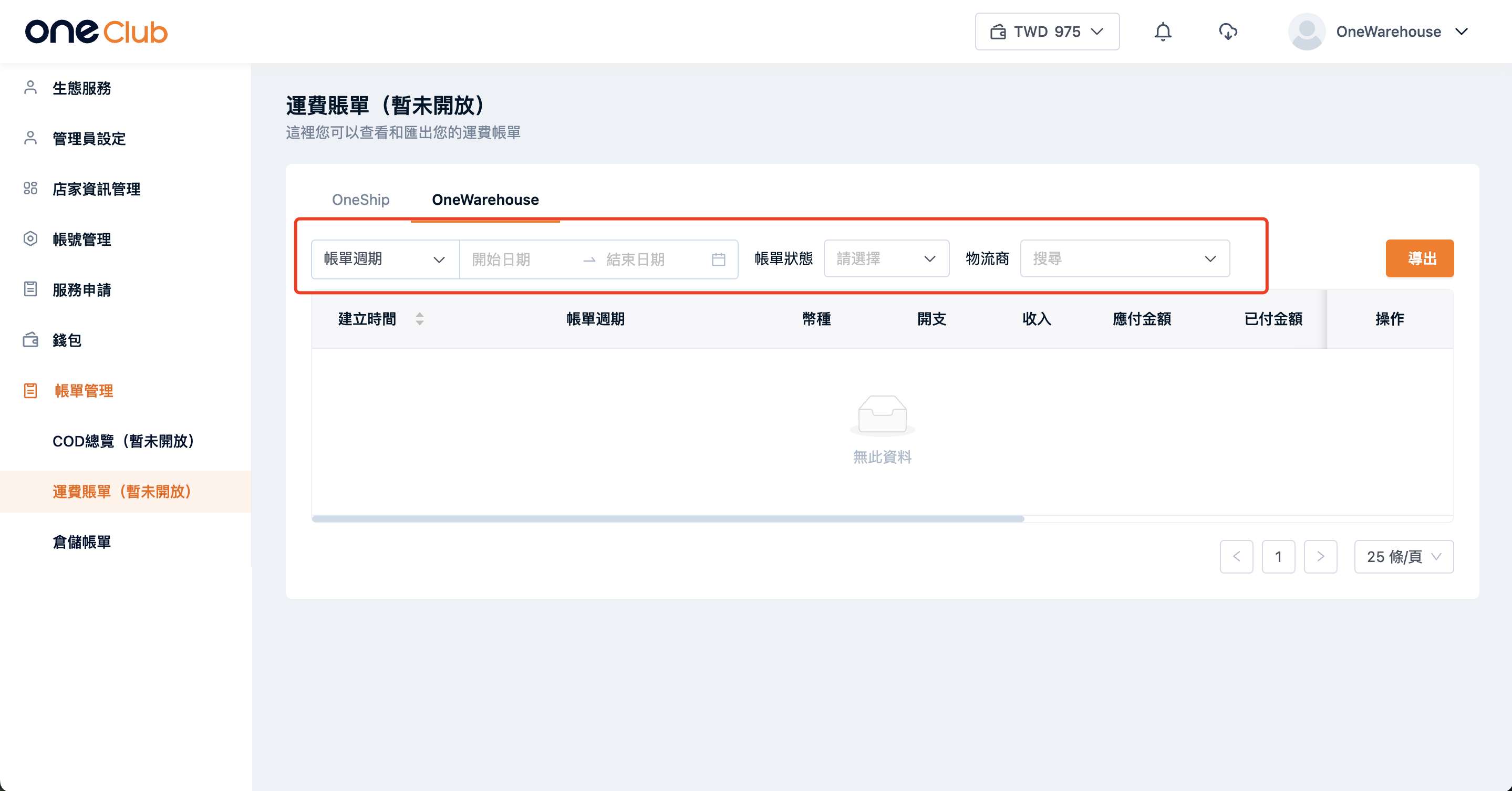Click the 店家資訊管理 grid icon

(x=30, y=189)
